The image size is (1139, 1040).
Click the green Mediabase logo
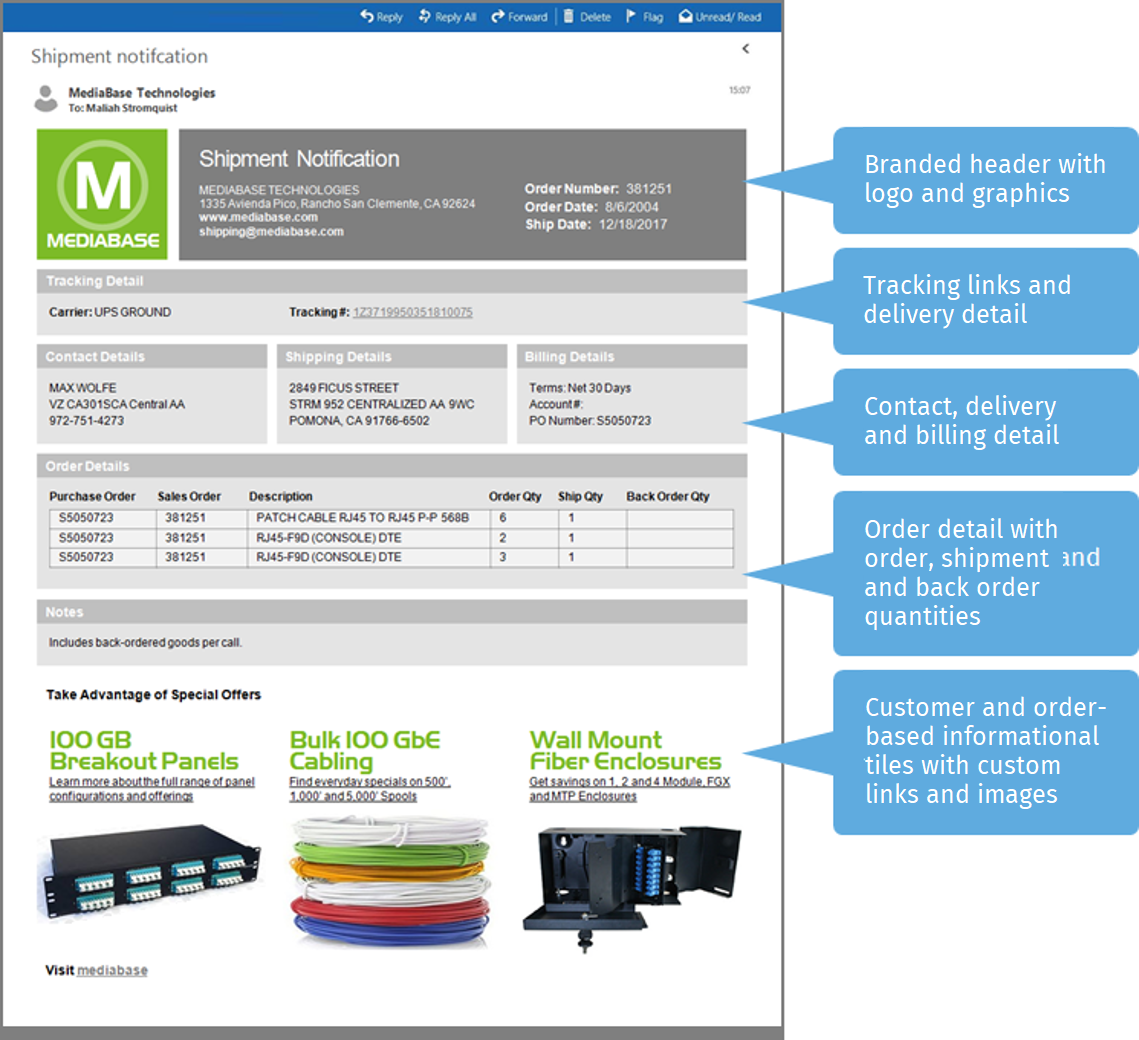(x=102, y=194)
